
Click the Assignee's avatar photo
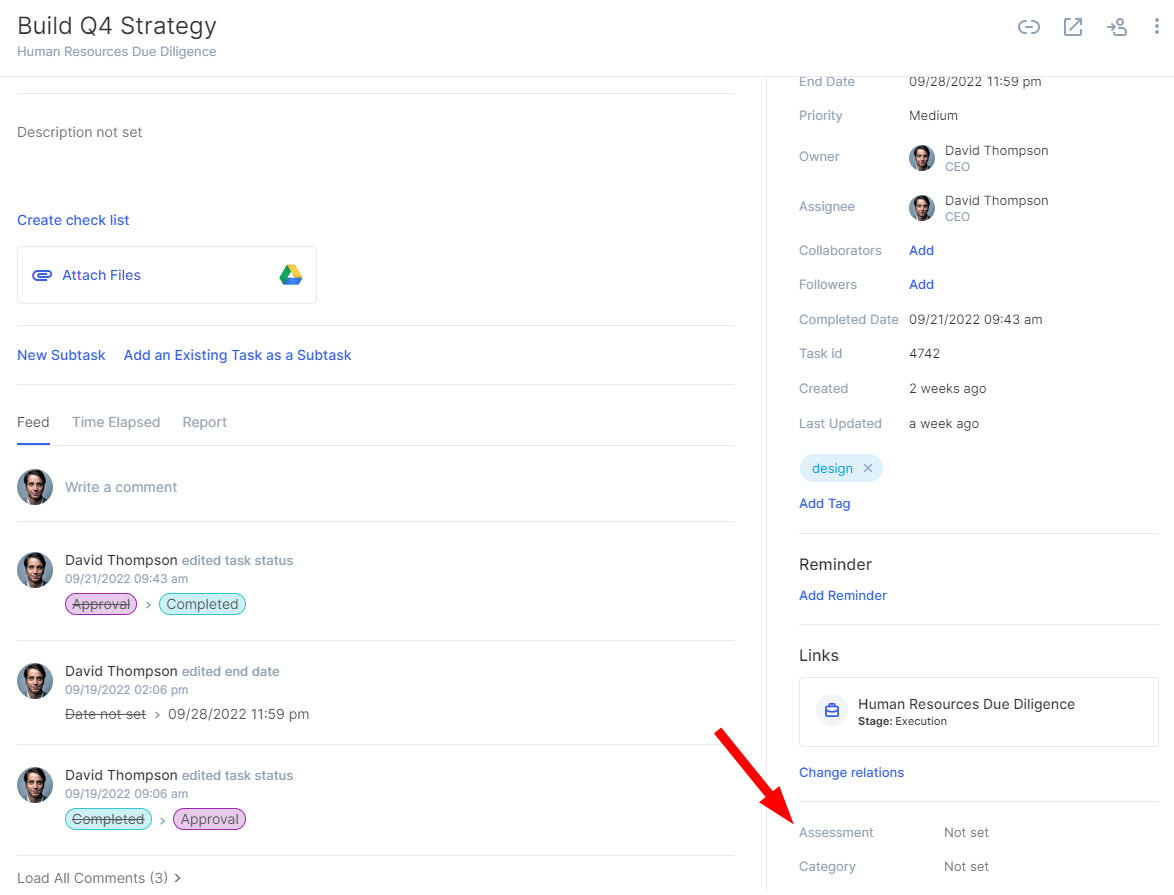[x=922, y=207]
